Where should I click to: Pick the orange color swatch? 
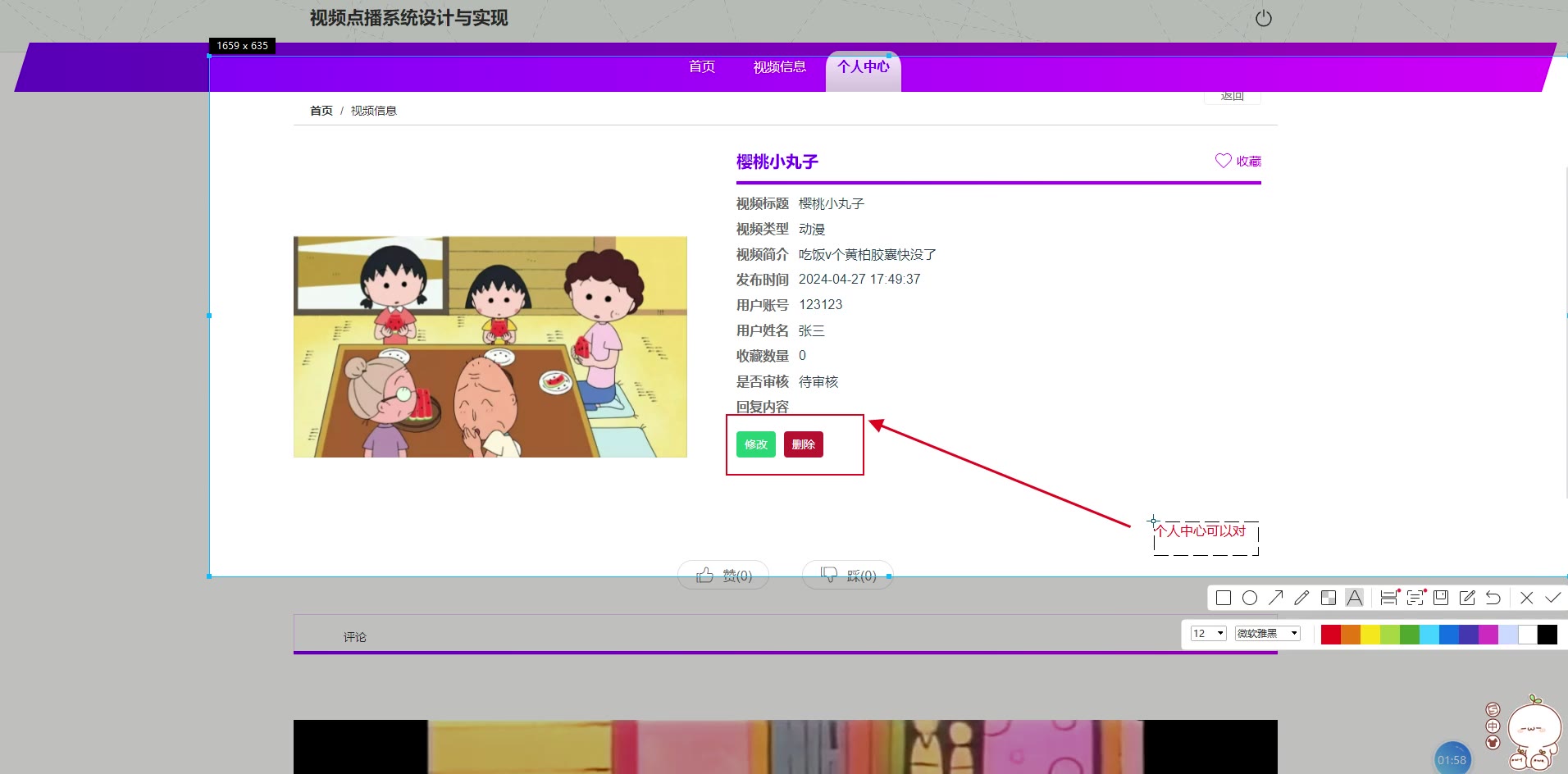pyautogui.click(x=1351, y=634)
